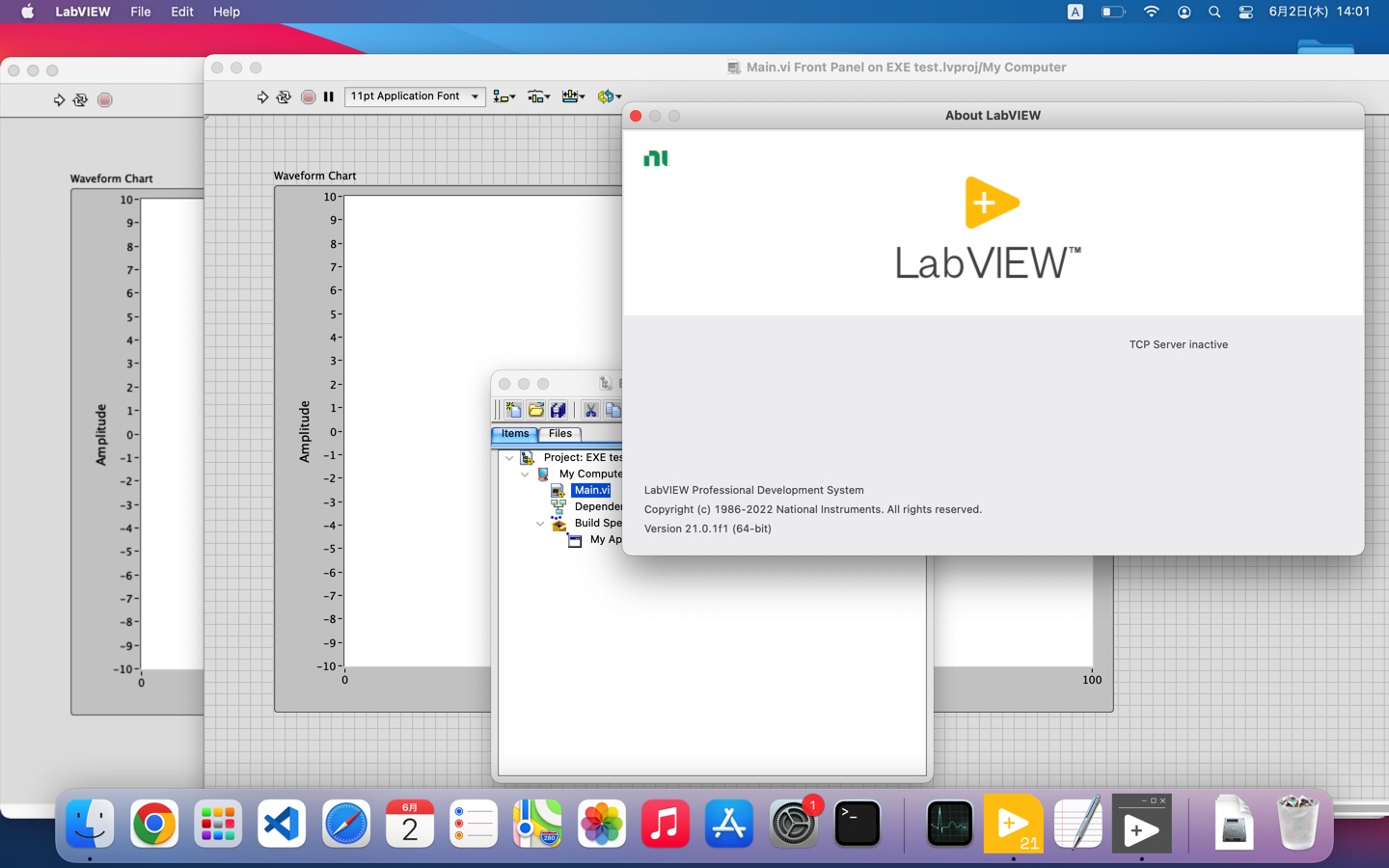Image resolution: width=1389 pixels, height=868 pixels.
Task: Click the Main.vi Front Panel window title
Action: (906, 68)
